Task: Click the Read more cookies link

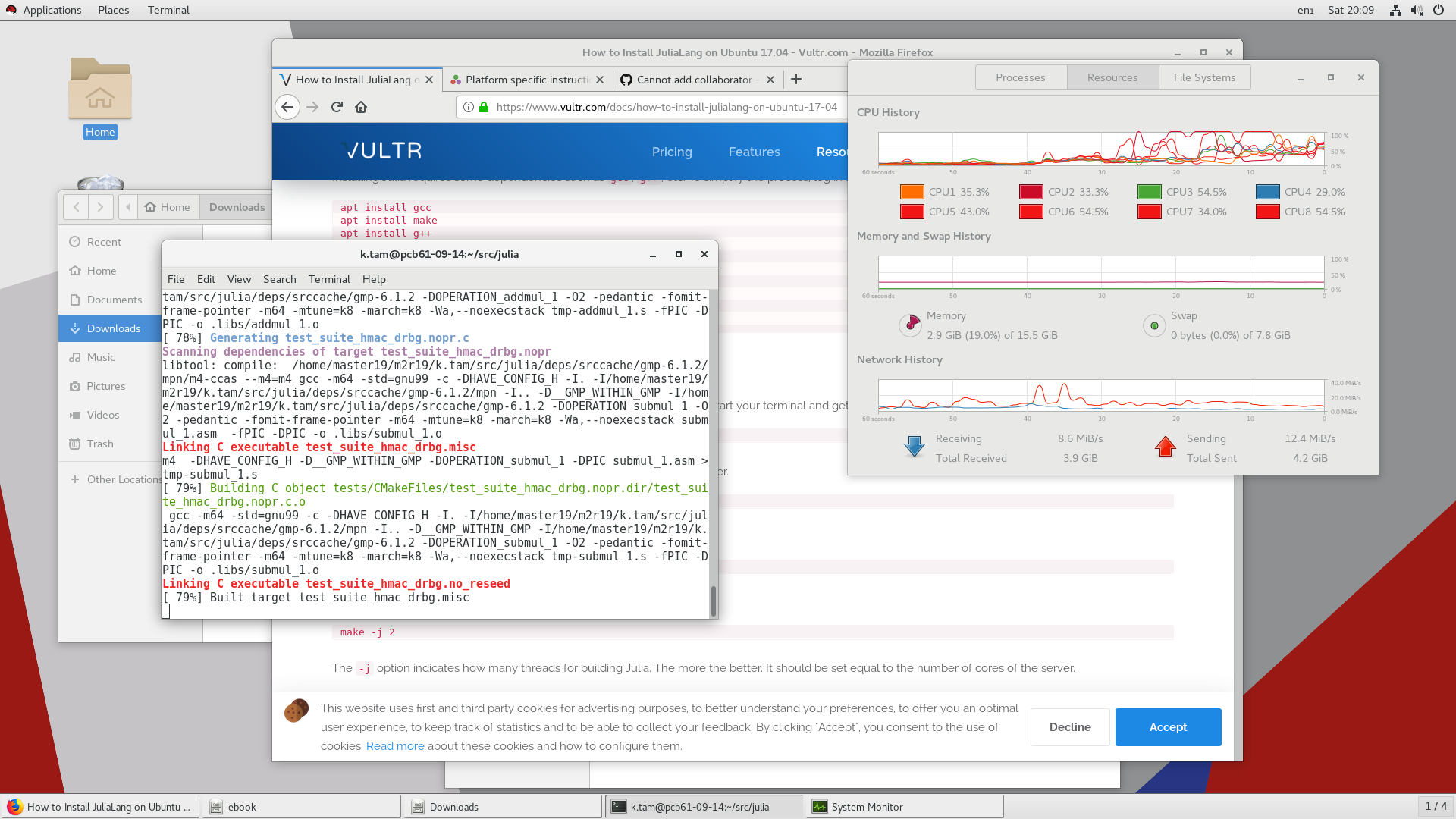Action: tap(395, 746)
